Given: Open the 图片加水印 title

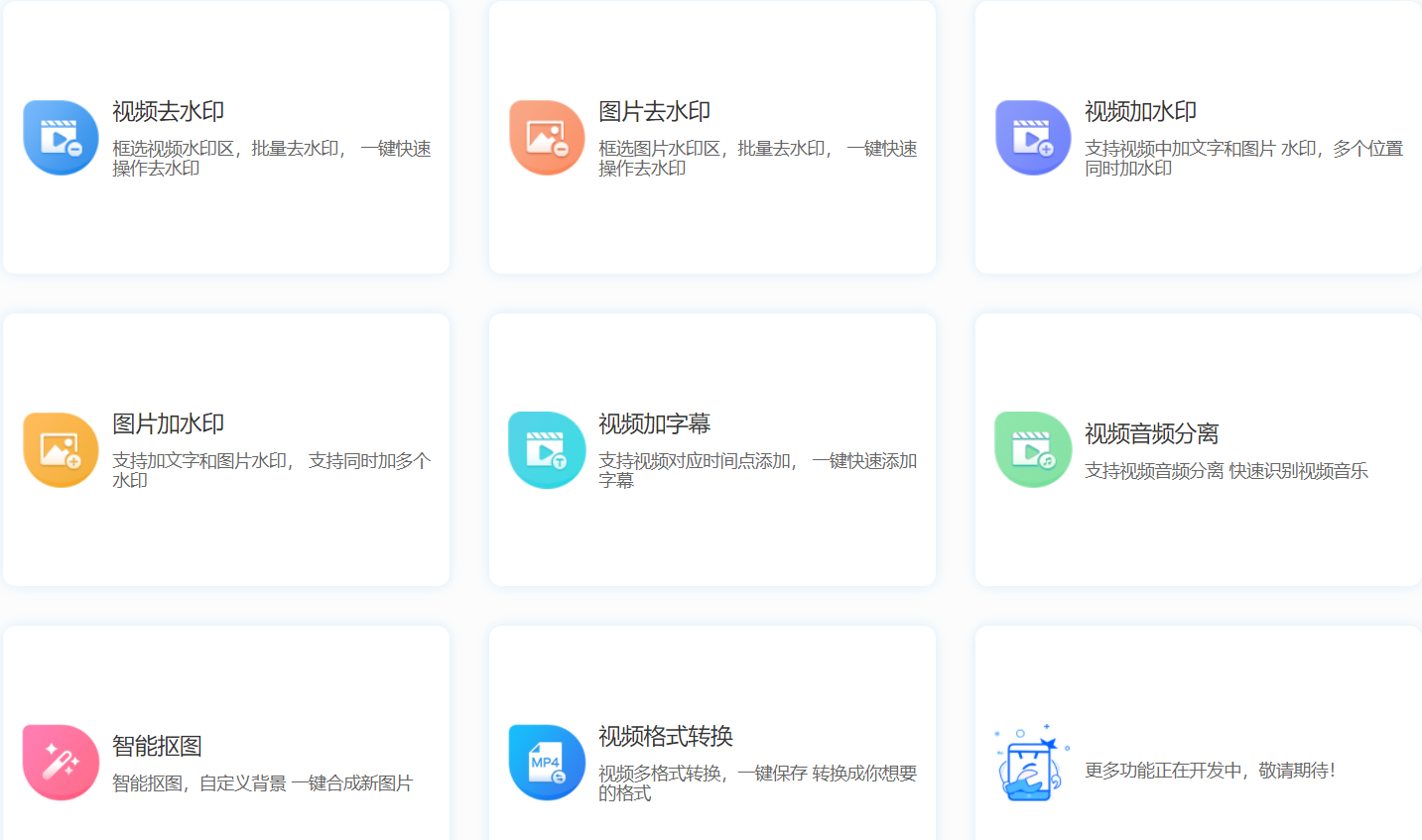Looking at the screenshot, I should click(168, 424).
